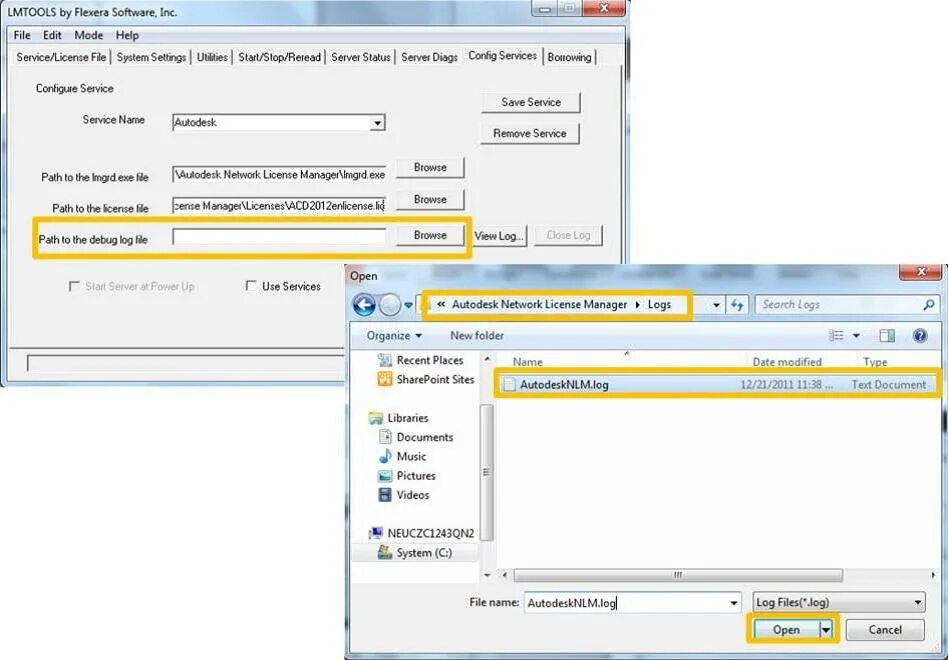Open the Mode menu in LMTOOLS
Screen dimensions: 948x660
pos(89,35)
